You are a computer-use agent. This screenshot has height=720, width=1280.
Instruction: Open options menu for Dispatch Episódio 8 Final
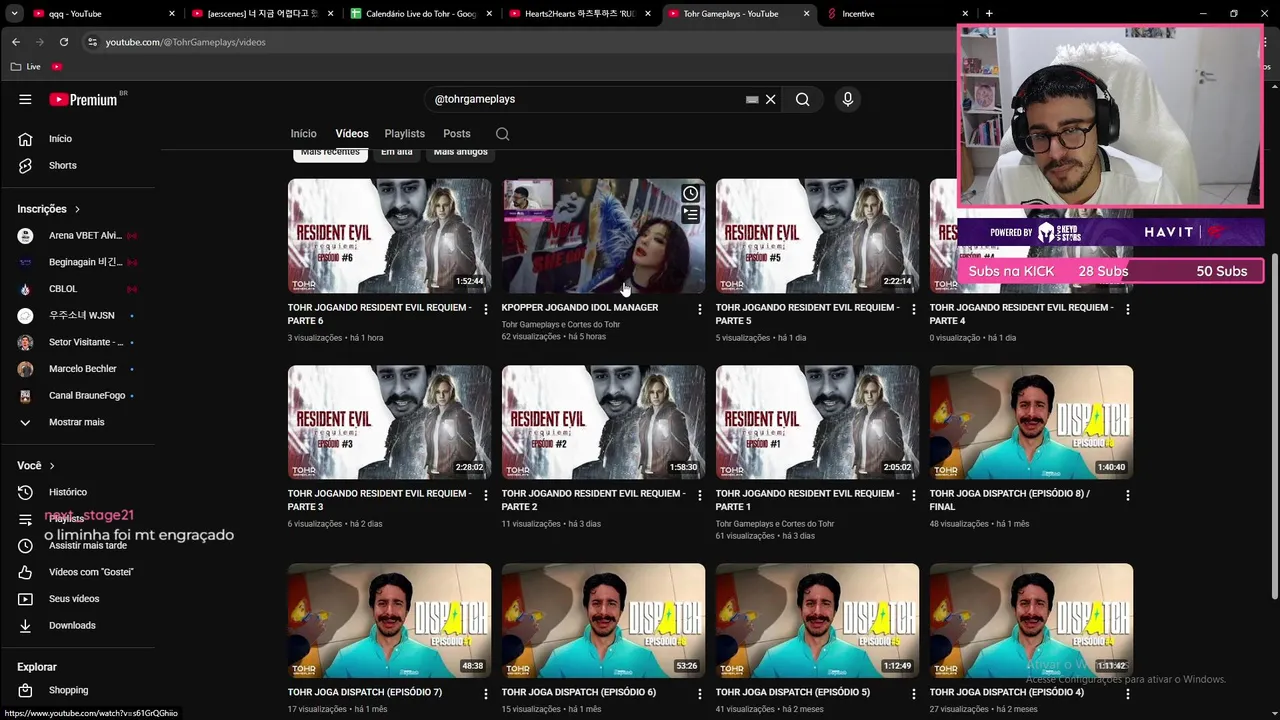[1128, 496]
